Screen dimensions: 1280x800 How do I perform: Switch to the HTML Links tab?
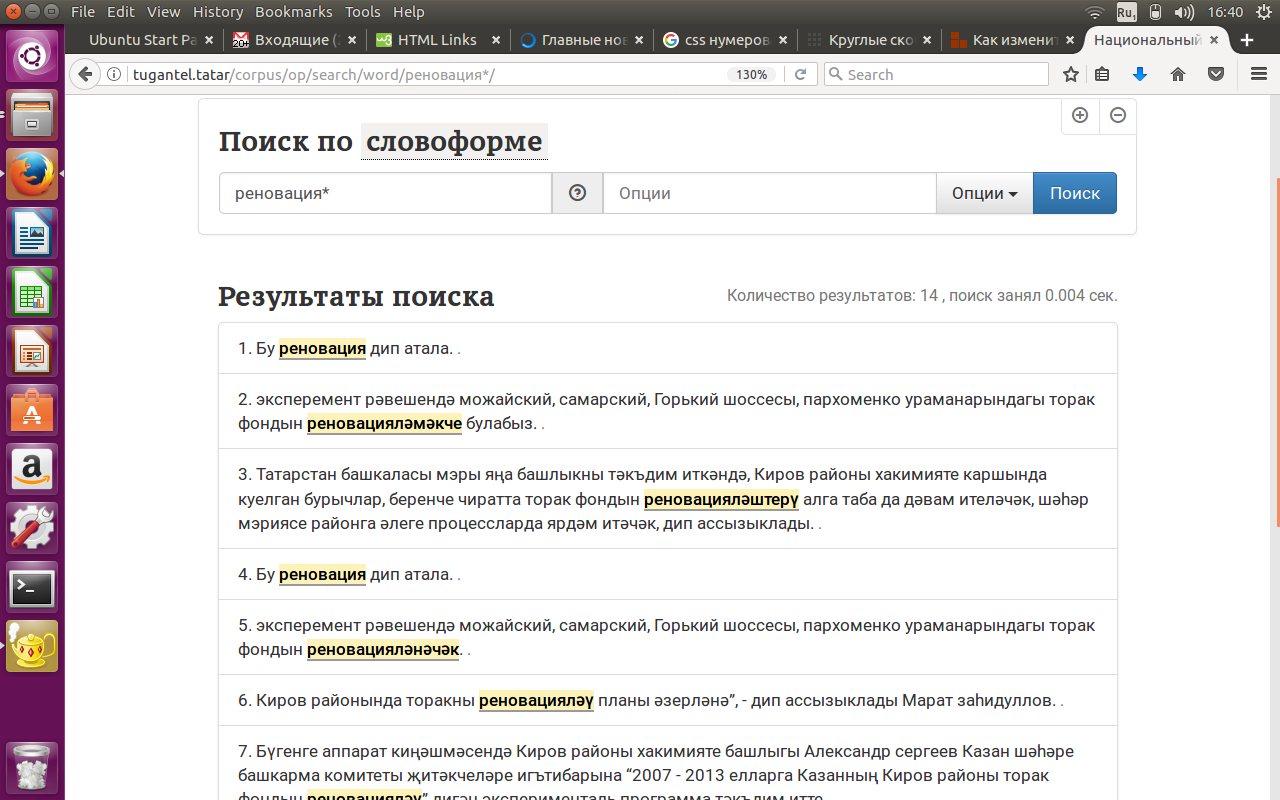(x=438, y=40)
